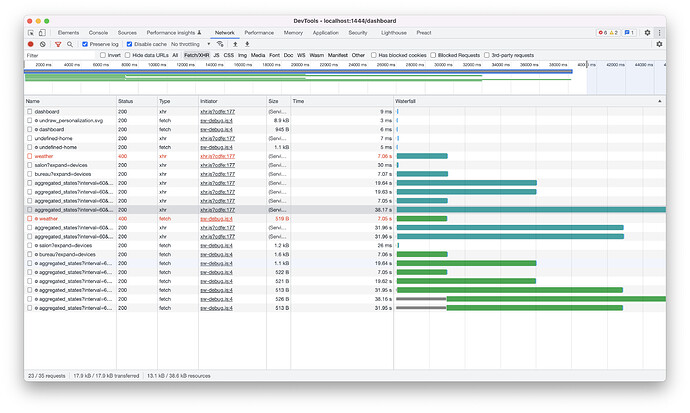Click the export HAR download icon
Image resolution: width=690 pixels, height=413 pixels.
point(247,44)
